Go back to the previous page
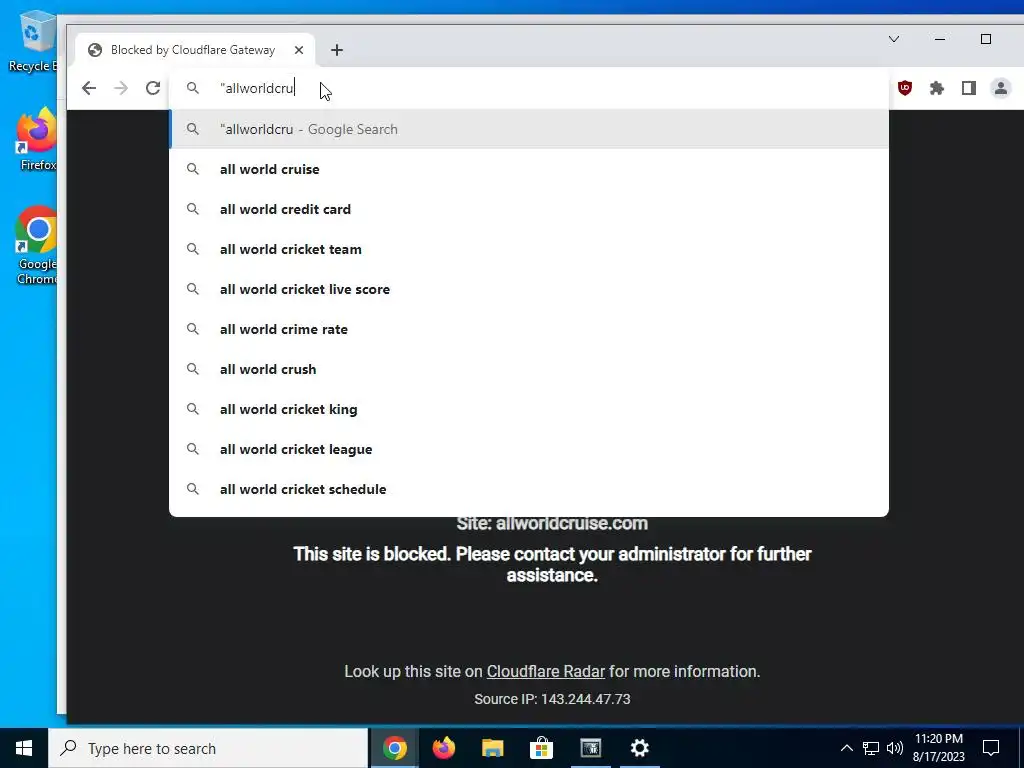This screenshot has width=1024, height=768. tap(89, 88)
